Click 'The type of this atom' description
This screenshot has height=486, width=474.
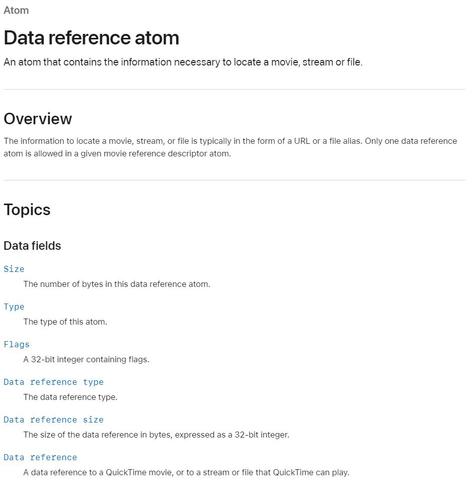(x=65, y=322)
